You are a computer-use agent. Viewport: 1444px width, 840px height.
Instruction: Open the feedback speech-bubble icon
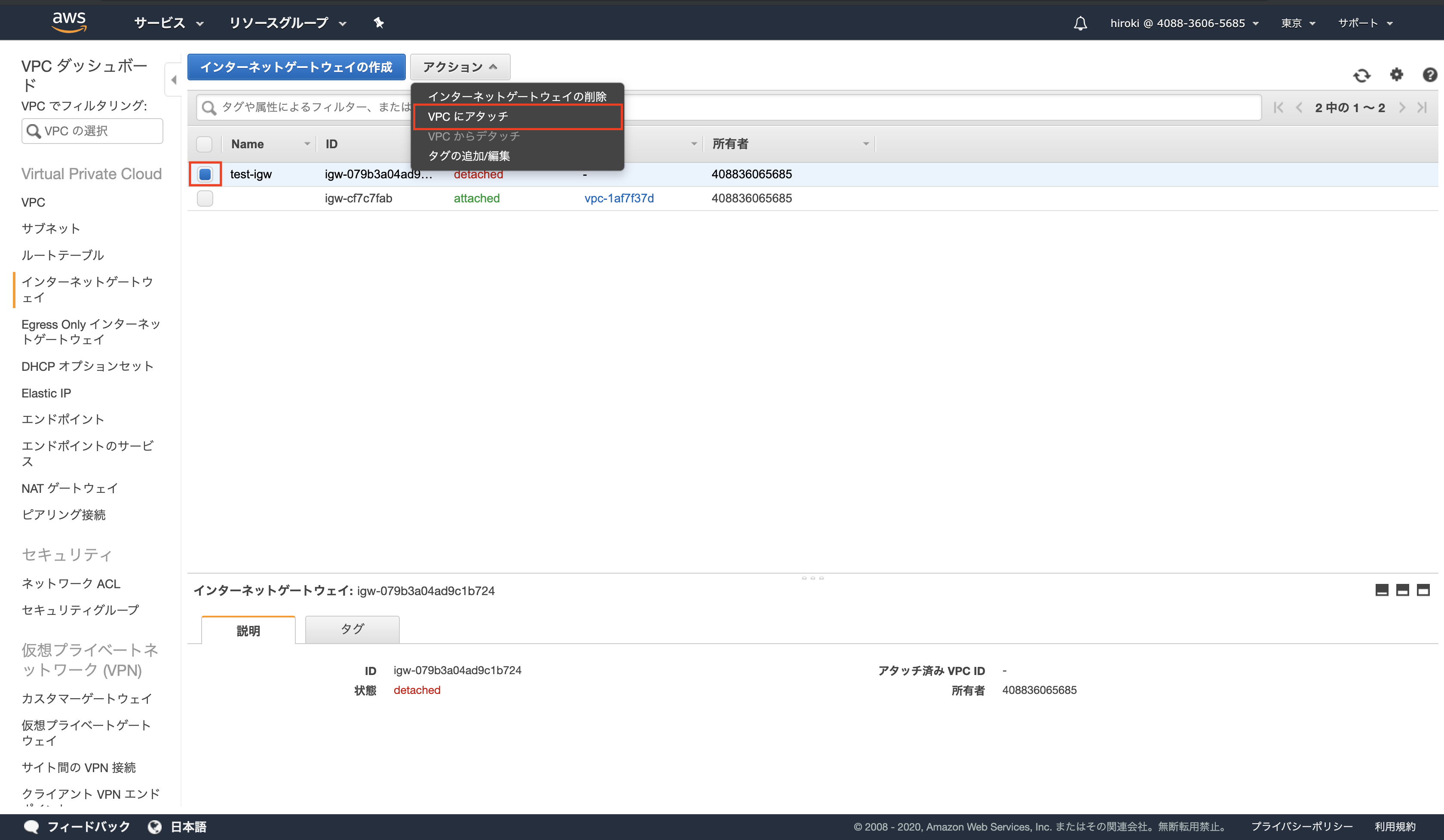coord(31,826)
